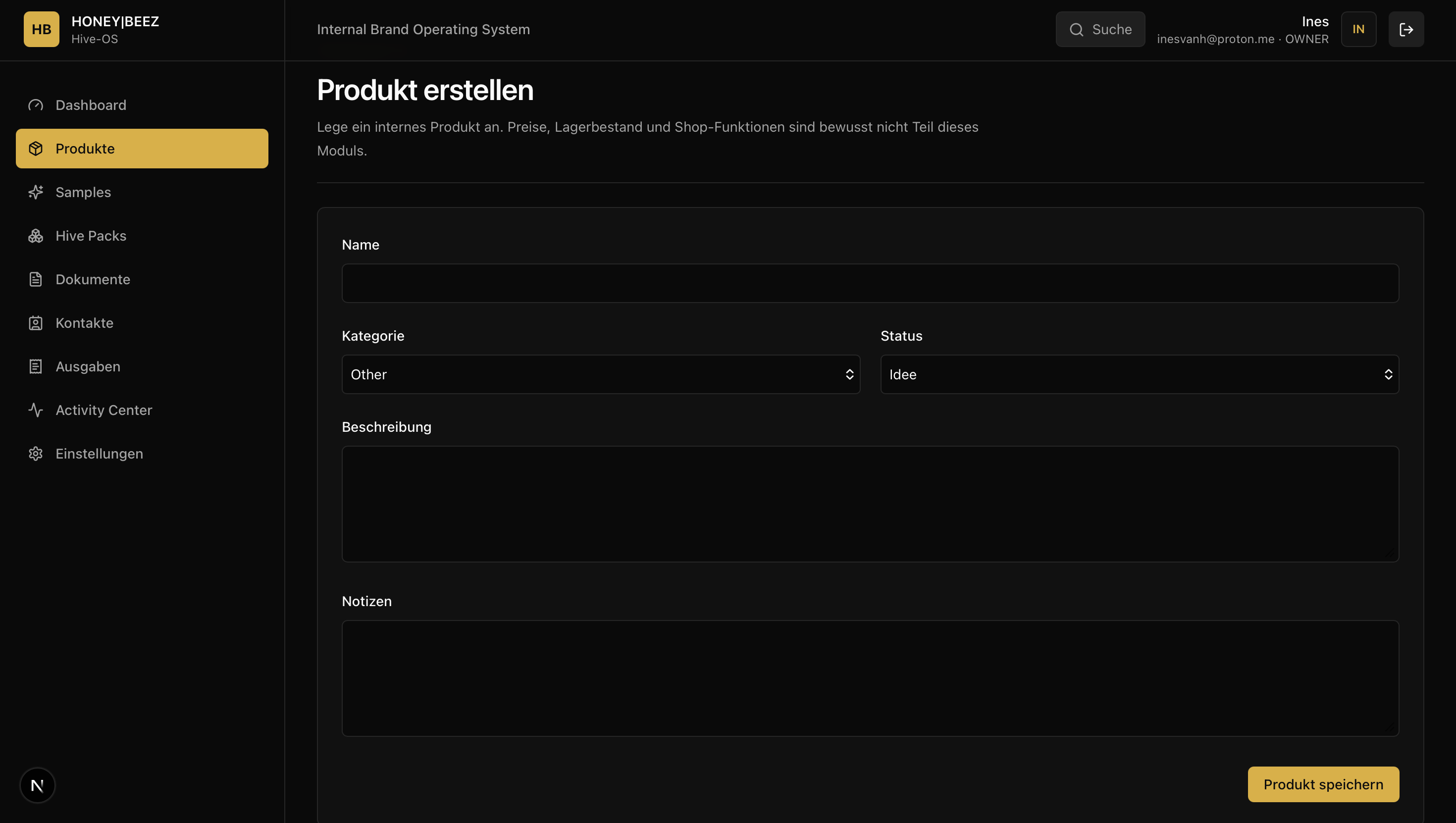The image size is (1456, 823).
Task: Open the Produkte menu item
Action: [142, 149]
